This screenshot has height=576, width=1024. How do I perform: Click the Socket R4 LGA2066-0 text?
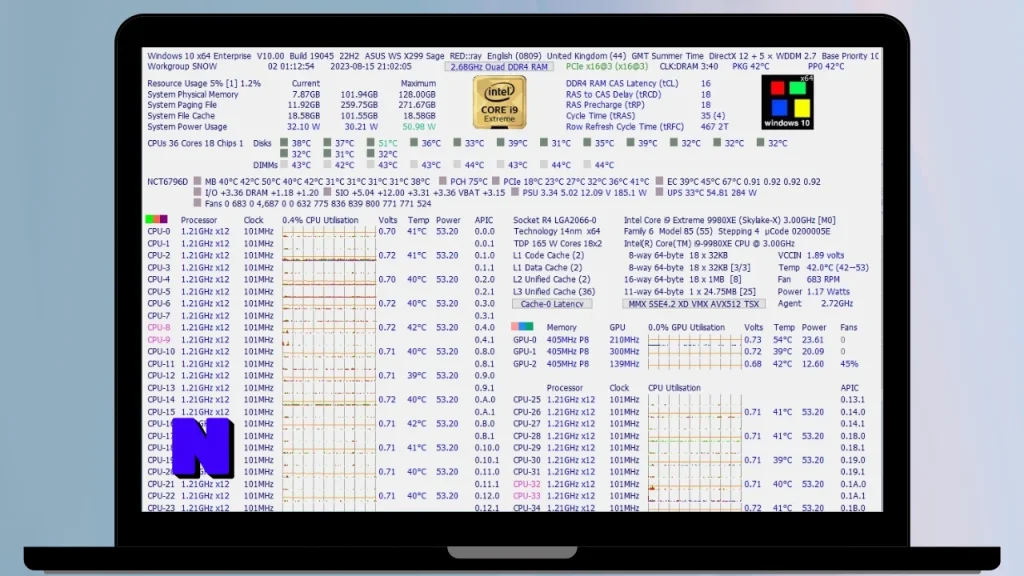click(554, 220)
